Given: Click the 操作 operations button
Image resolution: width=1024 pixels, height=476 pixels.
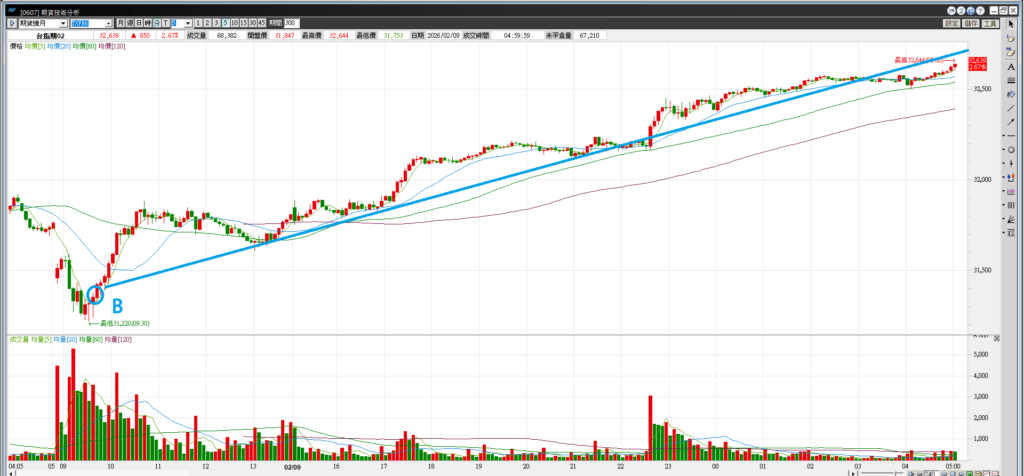Looking at the screenshot, I should point(971,22).
